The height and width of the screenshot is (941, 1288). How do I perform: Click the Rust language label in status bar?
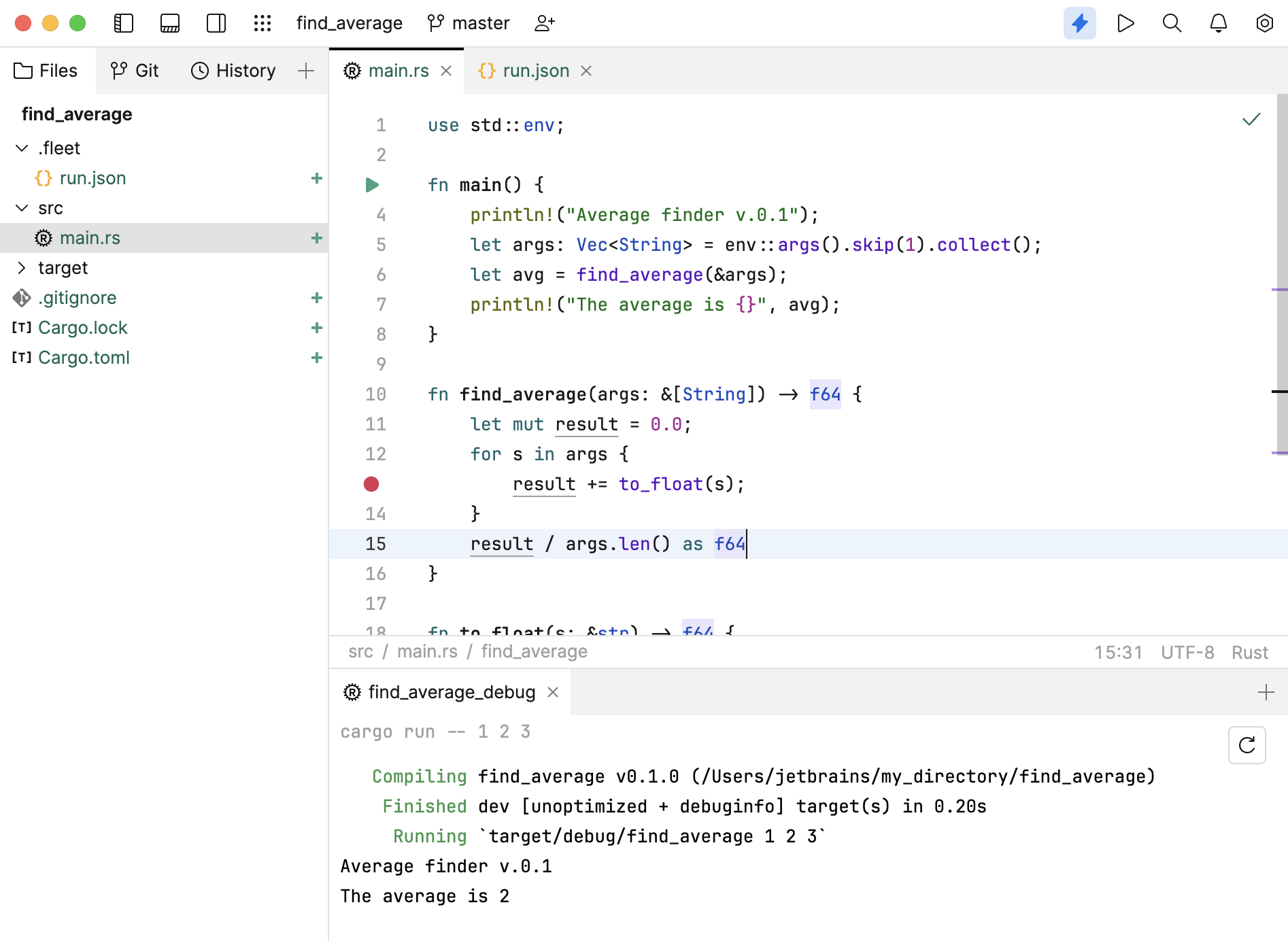coord(1249,652)
